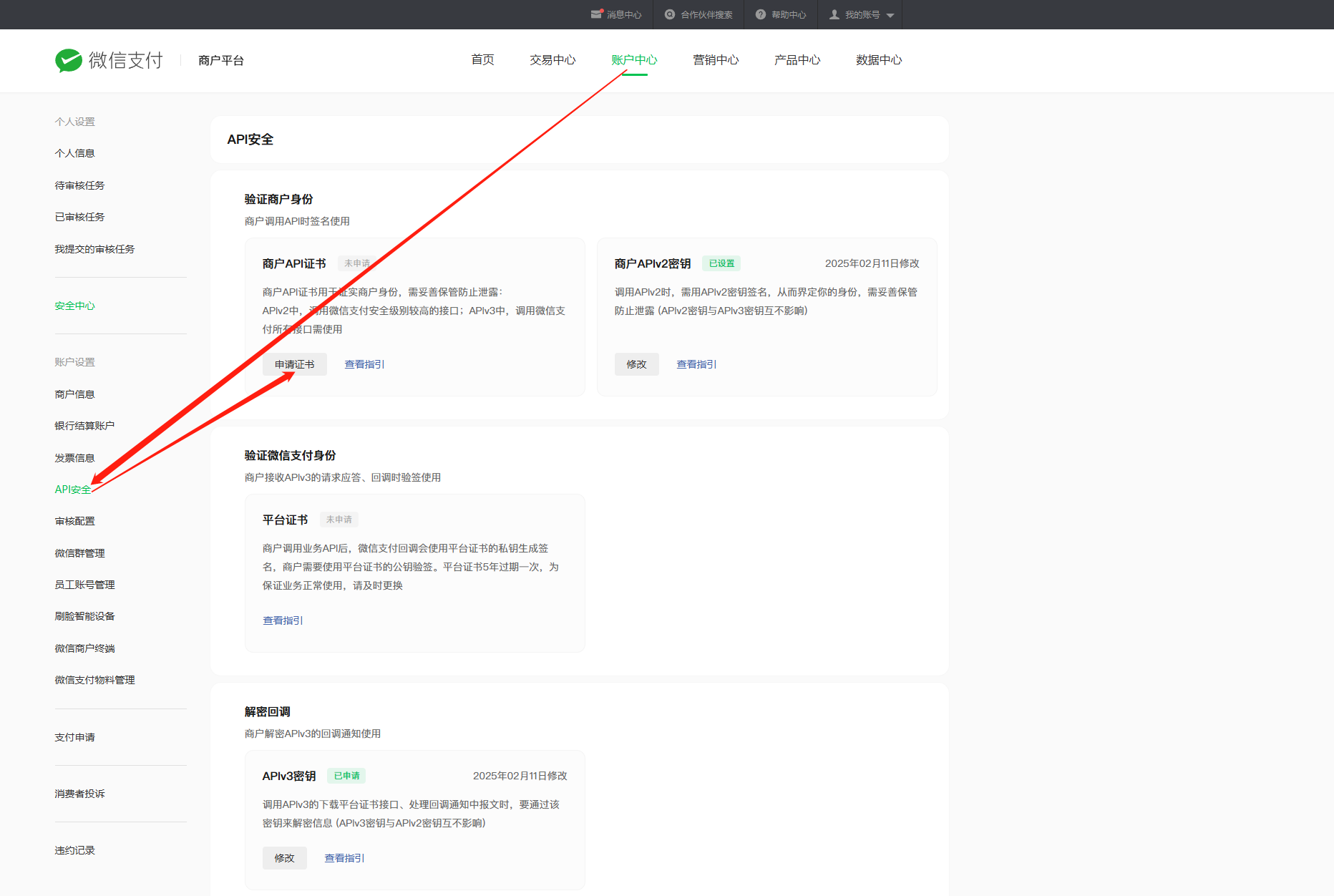
Task: Open 刷脸智能设备 in sidebar
Action: click(x=85, y=616)
